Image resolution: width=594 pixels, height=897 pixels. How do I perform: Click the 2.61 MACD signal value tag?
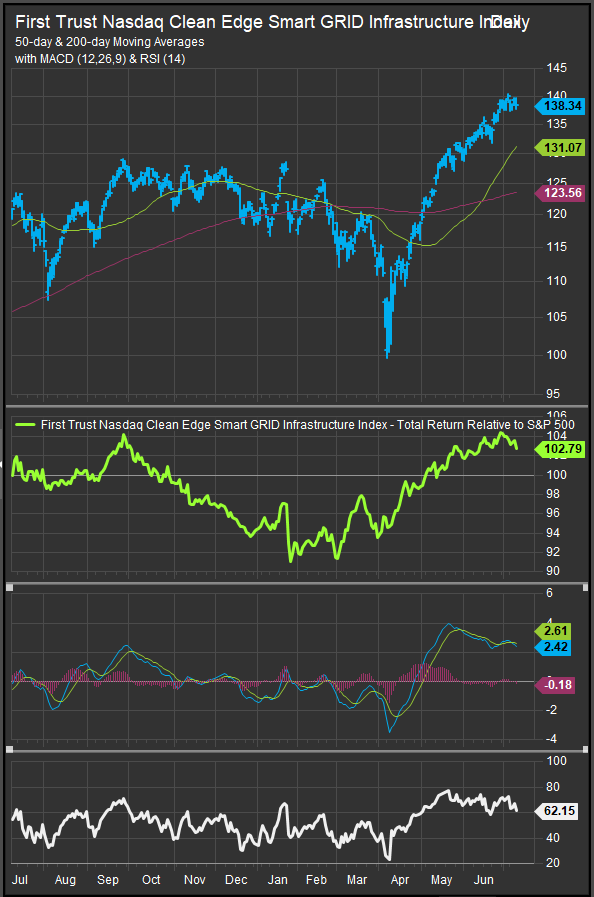pos(552,631)
